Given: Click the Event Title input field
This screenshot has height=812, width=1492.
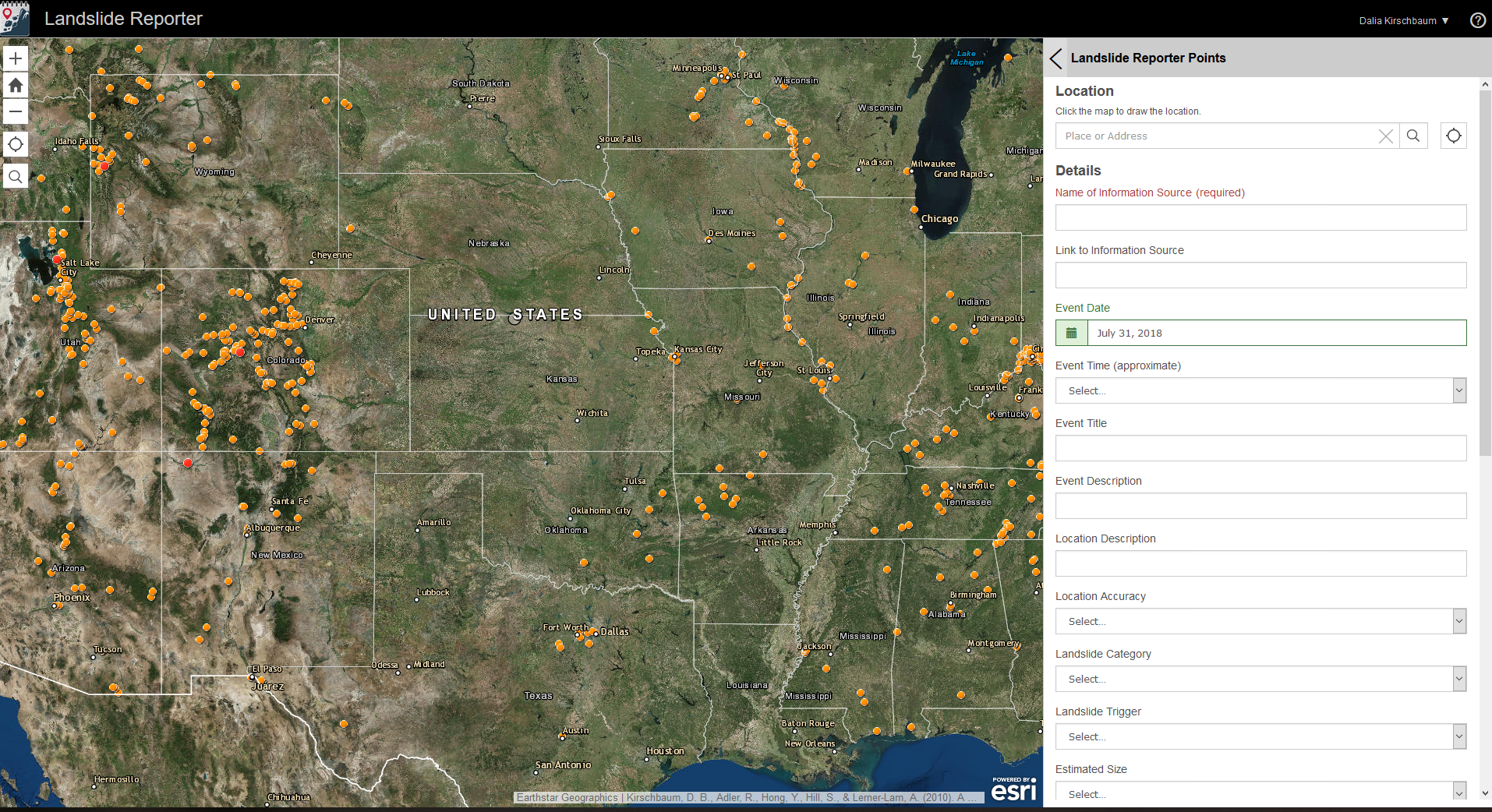Looking at the screenshot, I should coord(1260,448).
